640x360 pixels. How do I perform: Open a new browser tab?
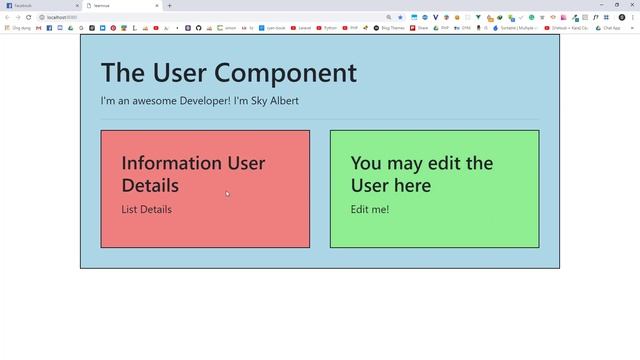coord(169,6)
